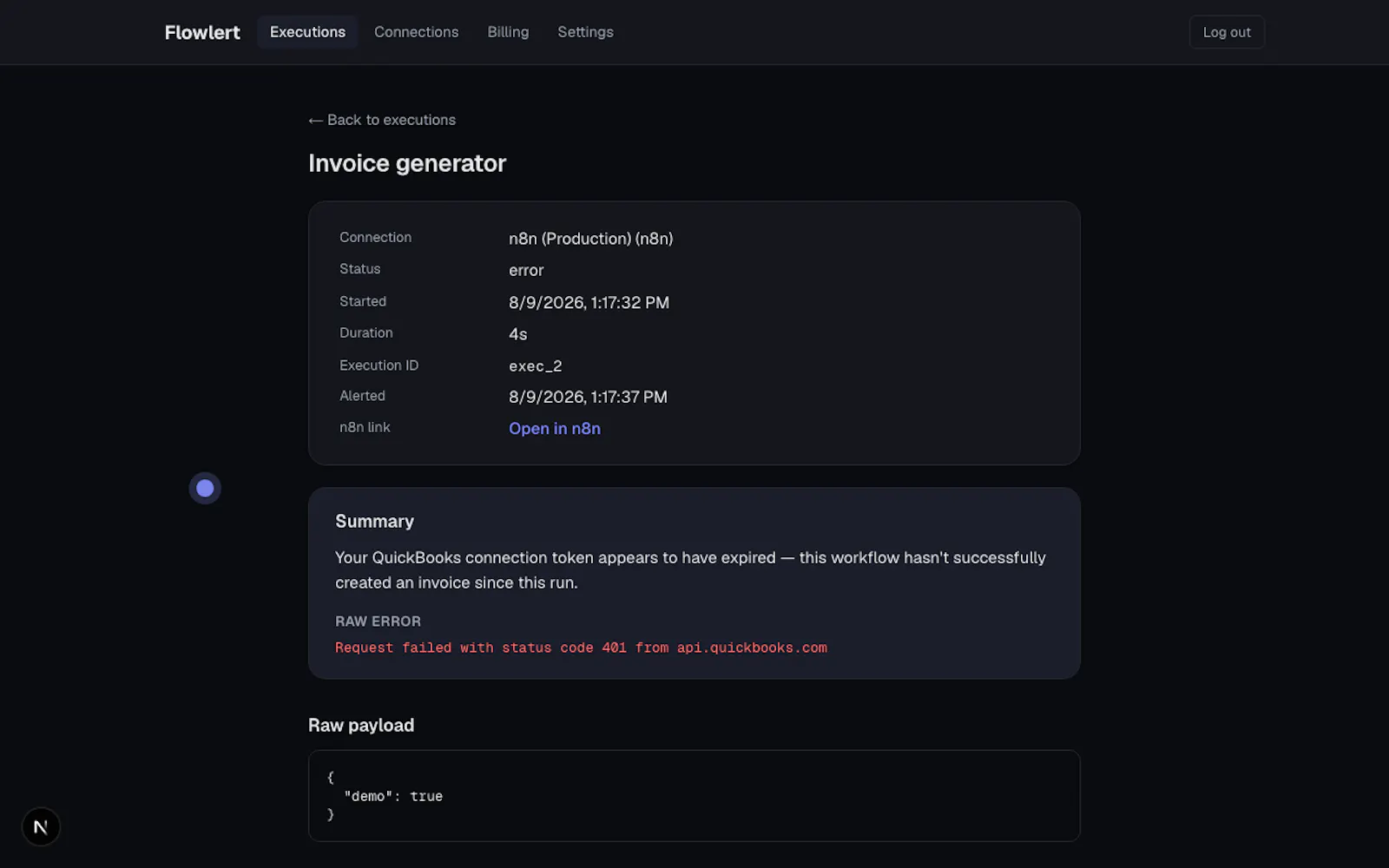Viewport: 1389px width, 868px height.
Task: Click the Status field label
Action: point(360,269)
